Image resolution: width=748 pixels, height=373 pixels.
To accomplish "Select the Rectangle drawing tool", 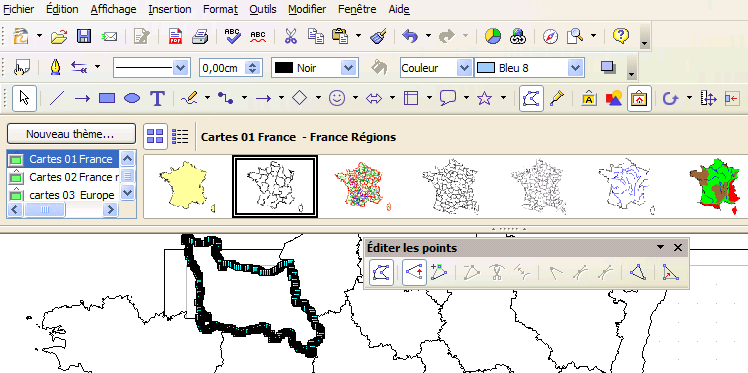I will (107, 99).
